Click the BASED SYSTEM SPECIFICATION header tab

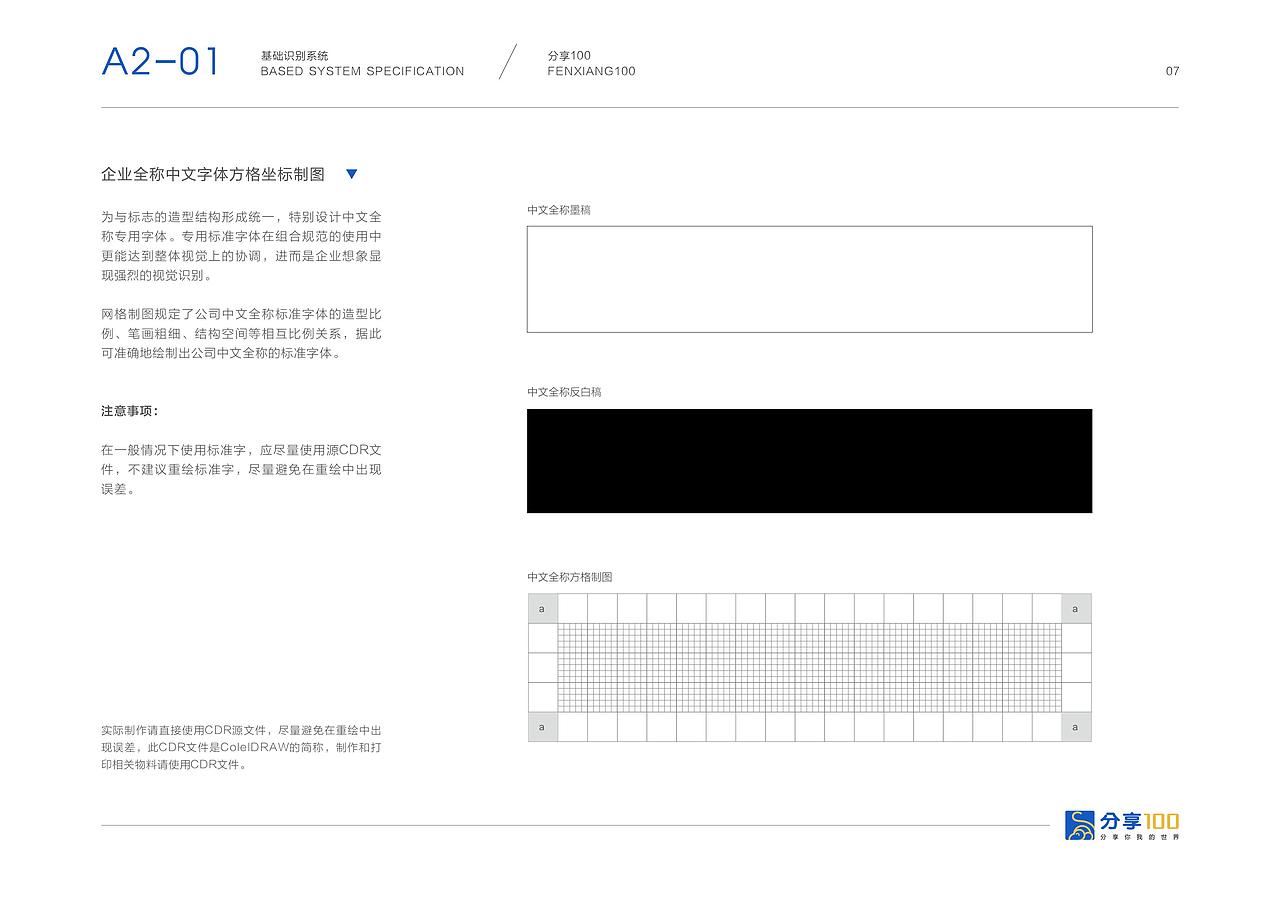pyautogui.click(x=361, y=71)
